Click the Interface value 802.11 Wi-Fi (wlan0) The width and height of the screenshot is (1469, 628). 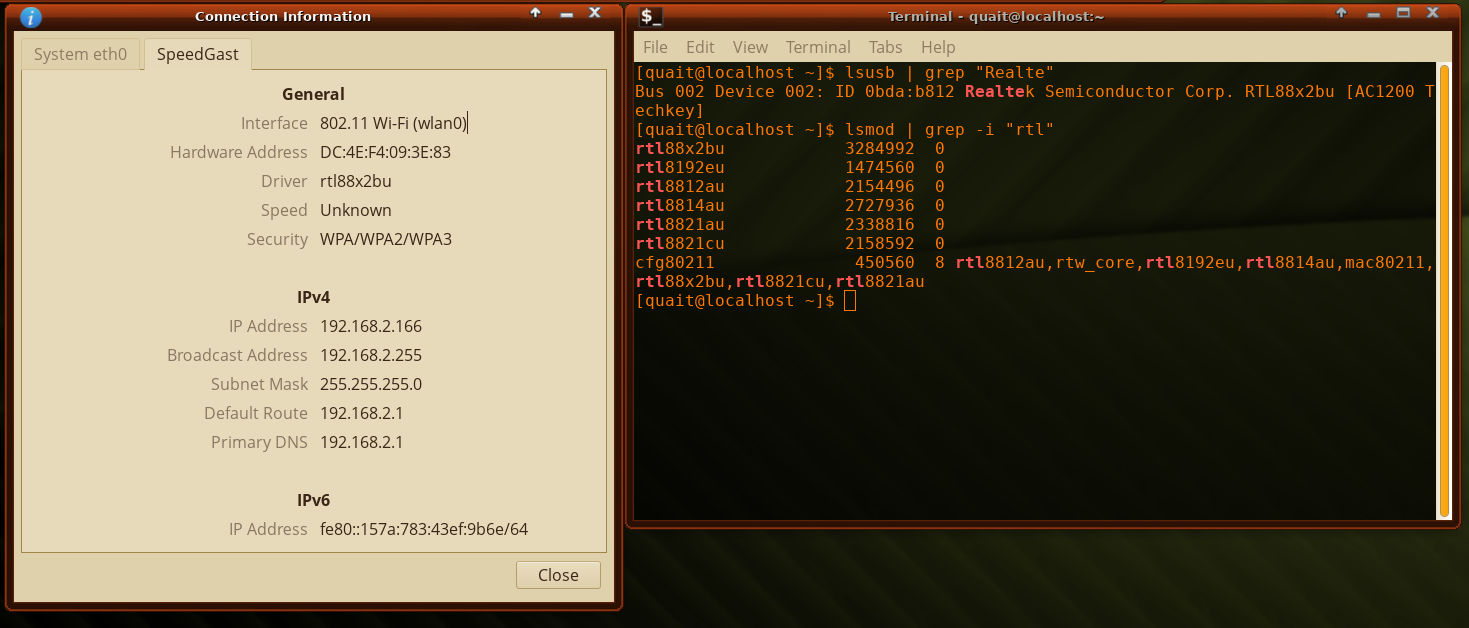coord(393,123)
